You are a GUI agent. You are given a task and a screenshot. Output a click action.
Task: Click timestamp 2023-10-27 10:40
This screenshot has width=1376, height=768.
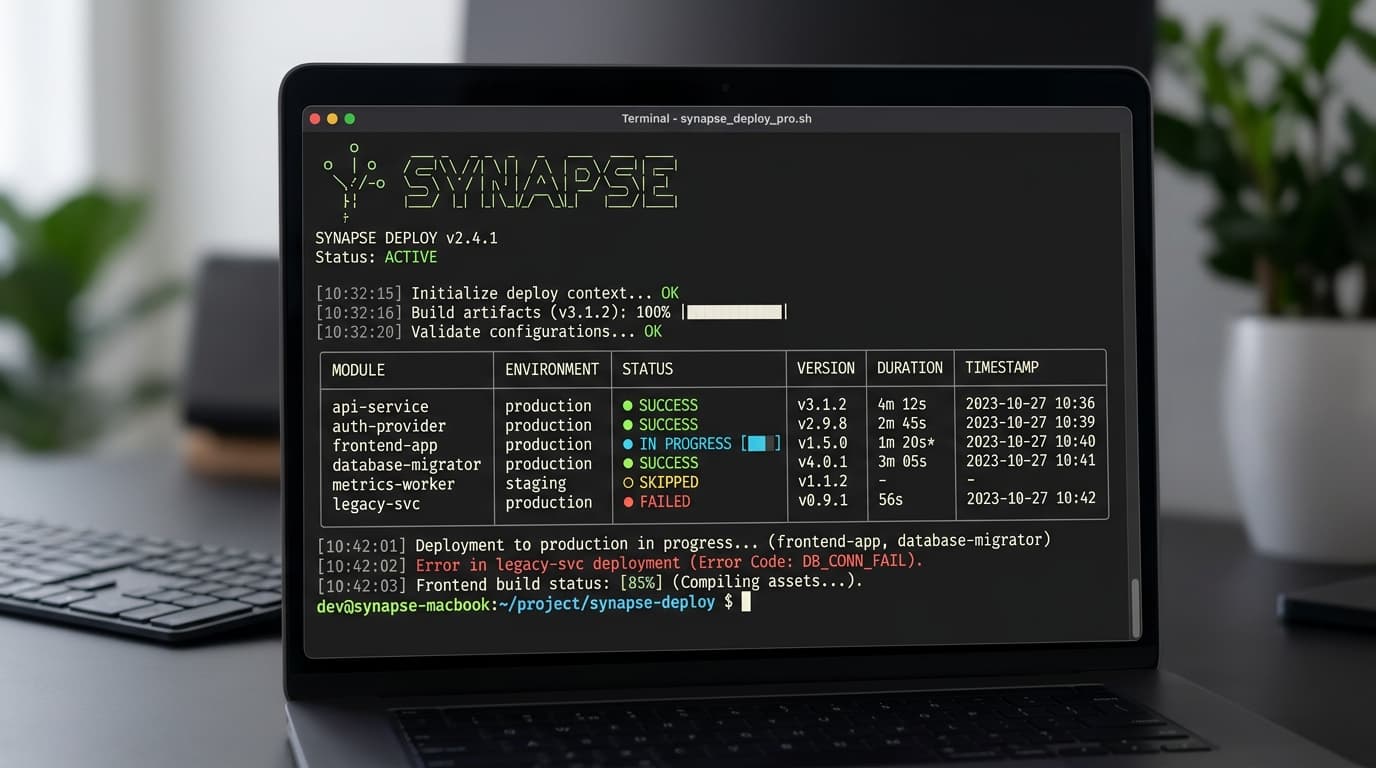[x=1030, y=441]
